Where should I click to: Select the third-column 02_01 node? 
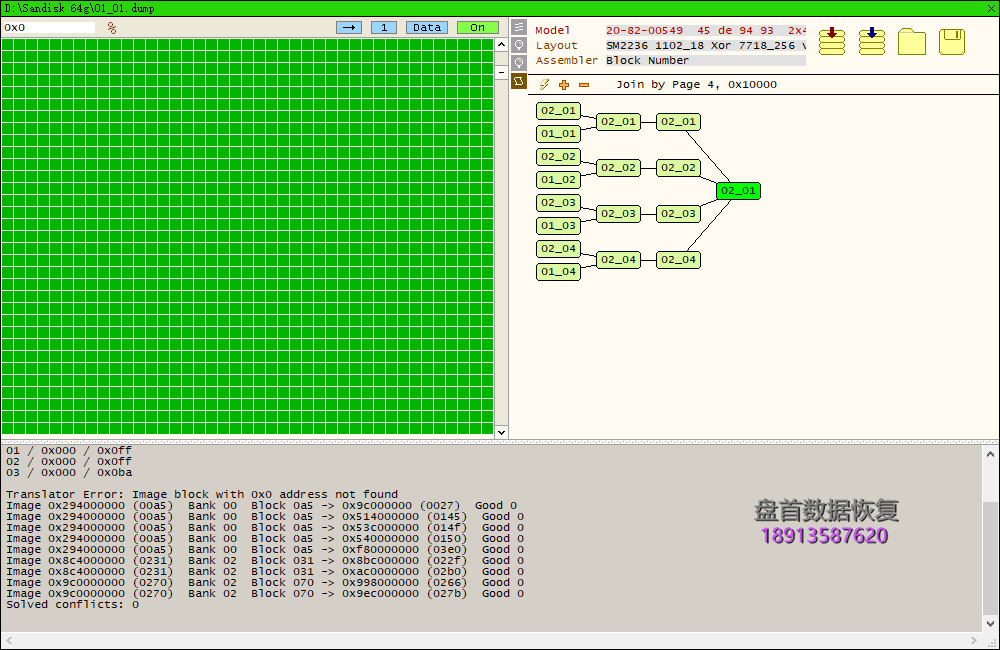679,121
